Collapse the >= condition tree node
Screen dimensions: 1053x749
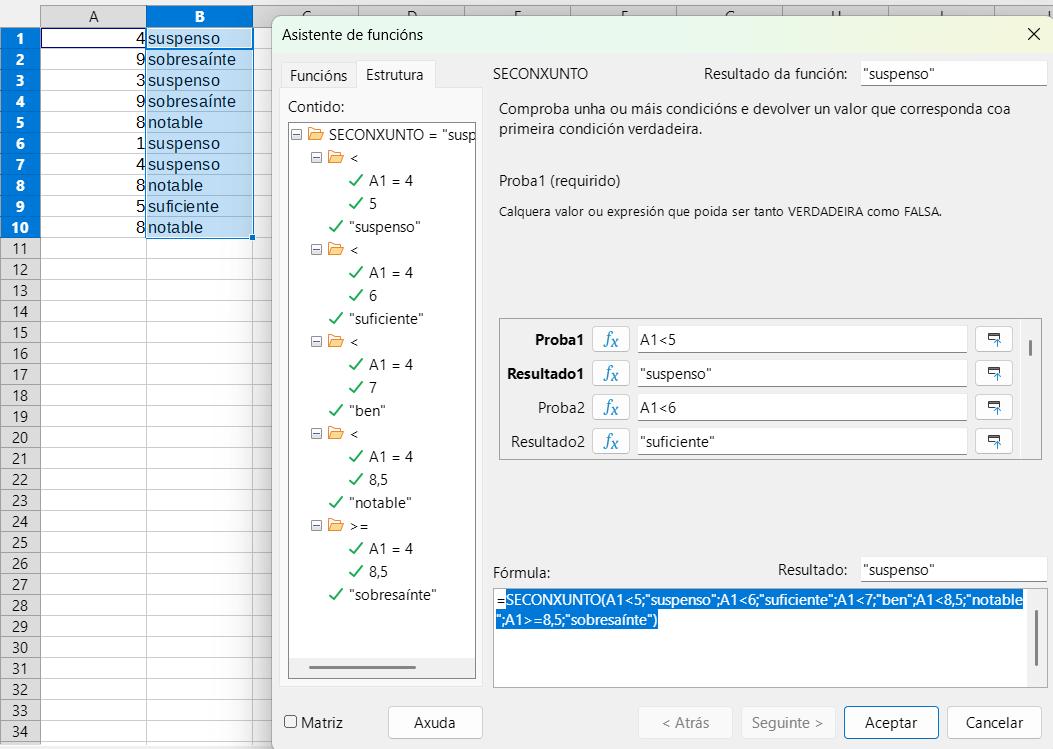[x=316, y=526]
